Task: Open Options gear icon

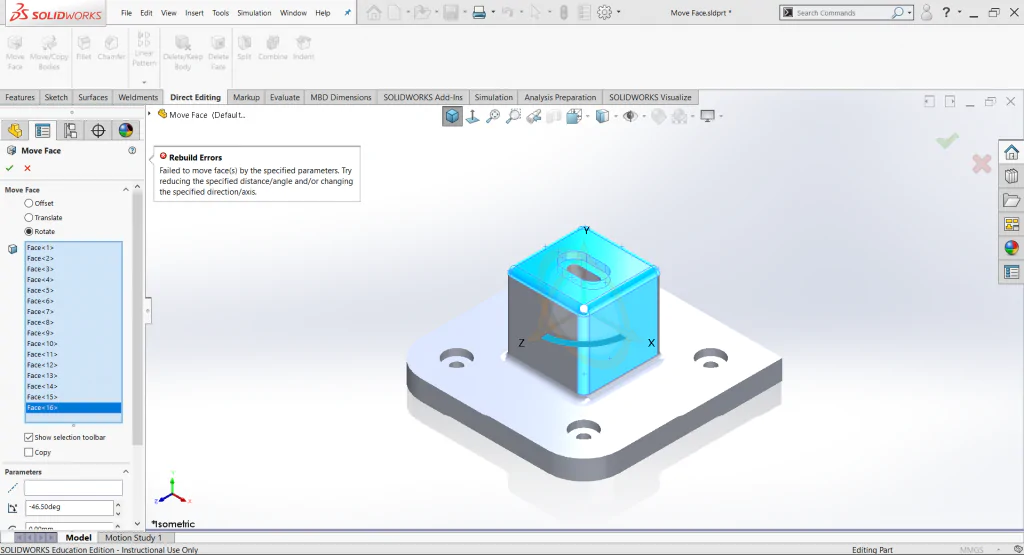Action: [604, 12]
